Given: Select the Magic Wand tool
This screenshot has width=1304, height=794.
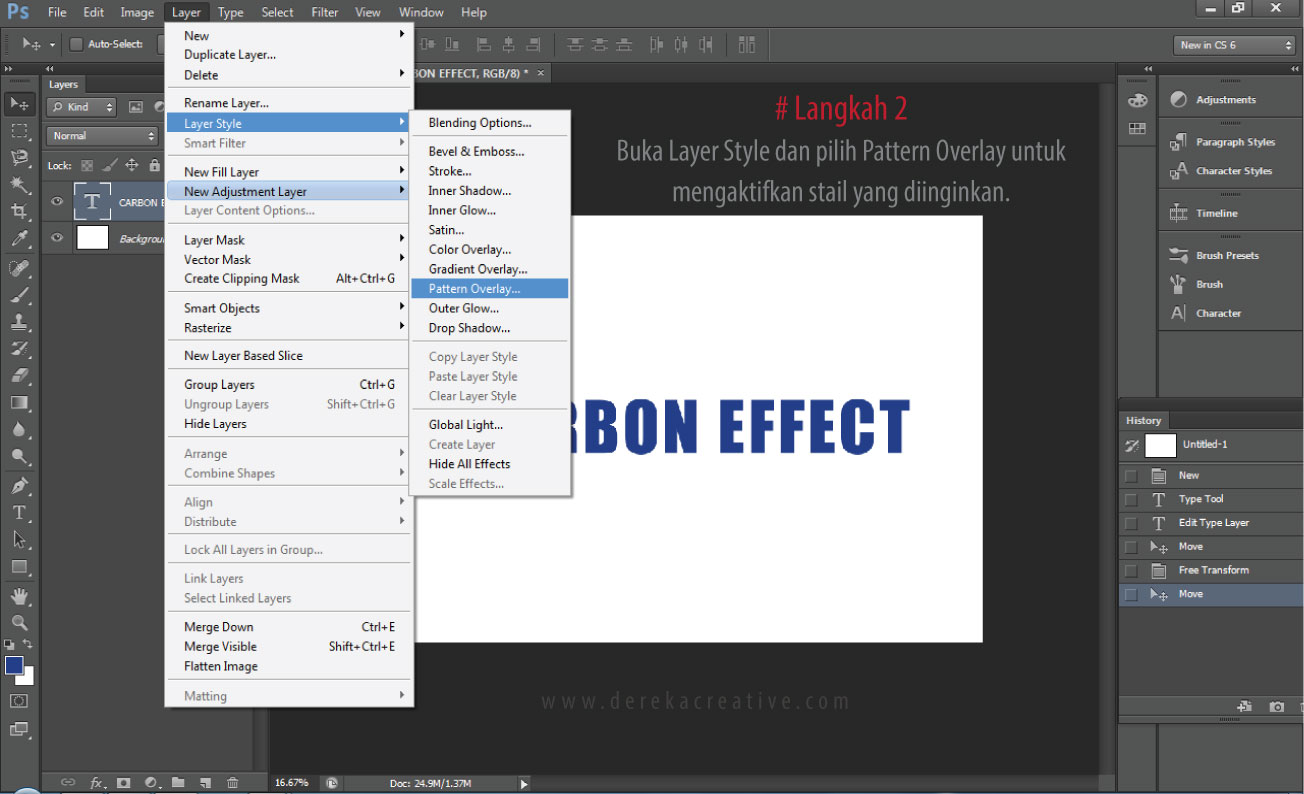Looking at the screenshot, I should [19, 185].
